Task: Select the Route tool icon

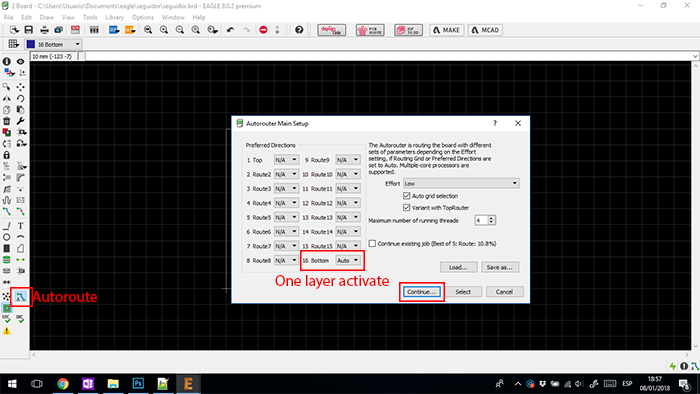Action: [7, 212]
